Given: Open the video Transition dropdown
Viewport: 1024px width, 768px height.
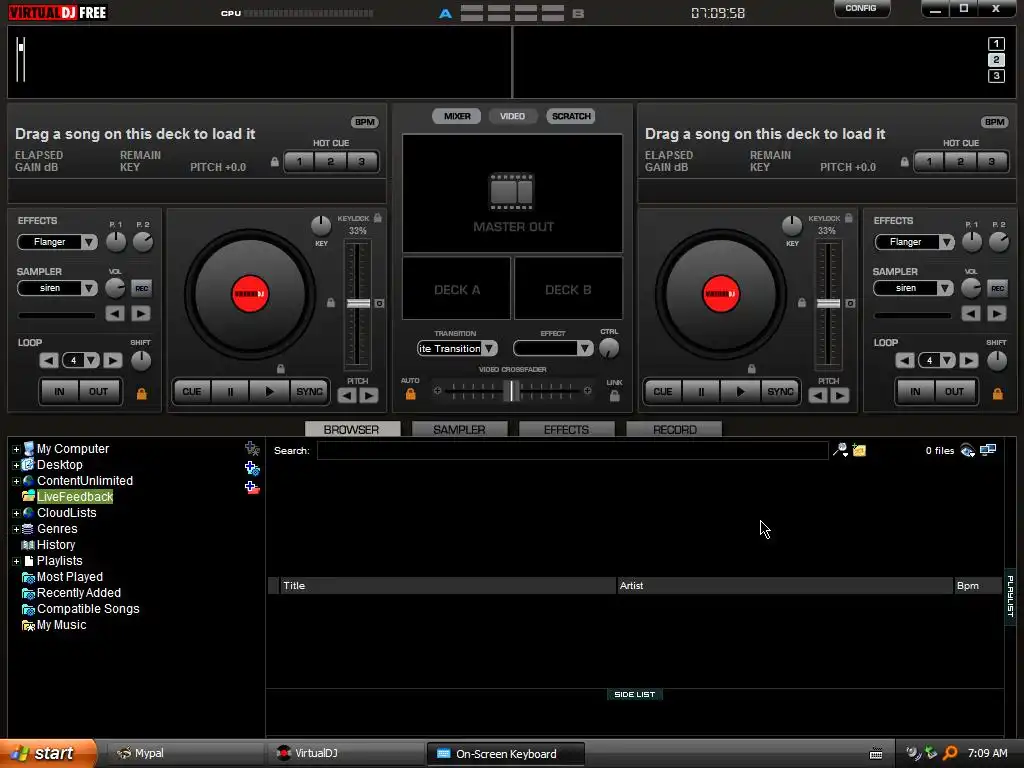Looking at the screenshot, I should point(489,349).
